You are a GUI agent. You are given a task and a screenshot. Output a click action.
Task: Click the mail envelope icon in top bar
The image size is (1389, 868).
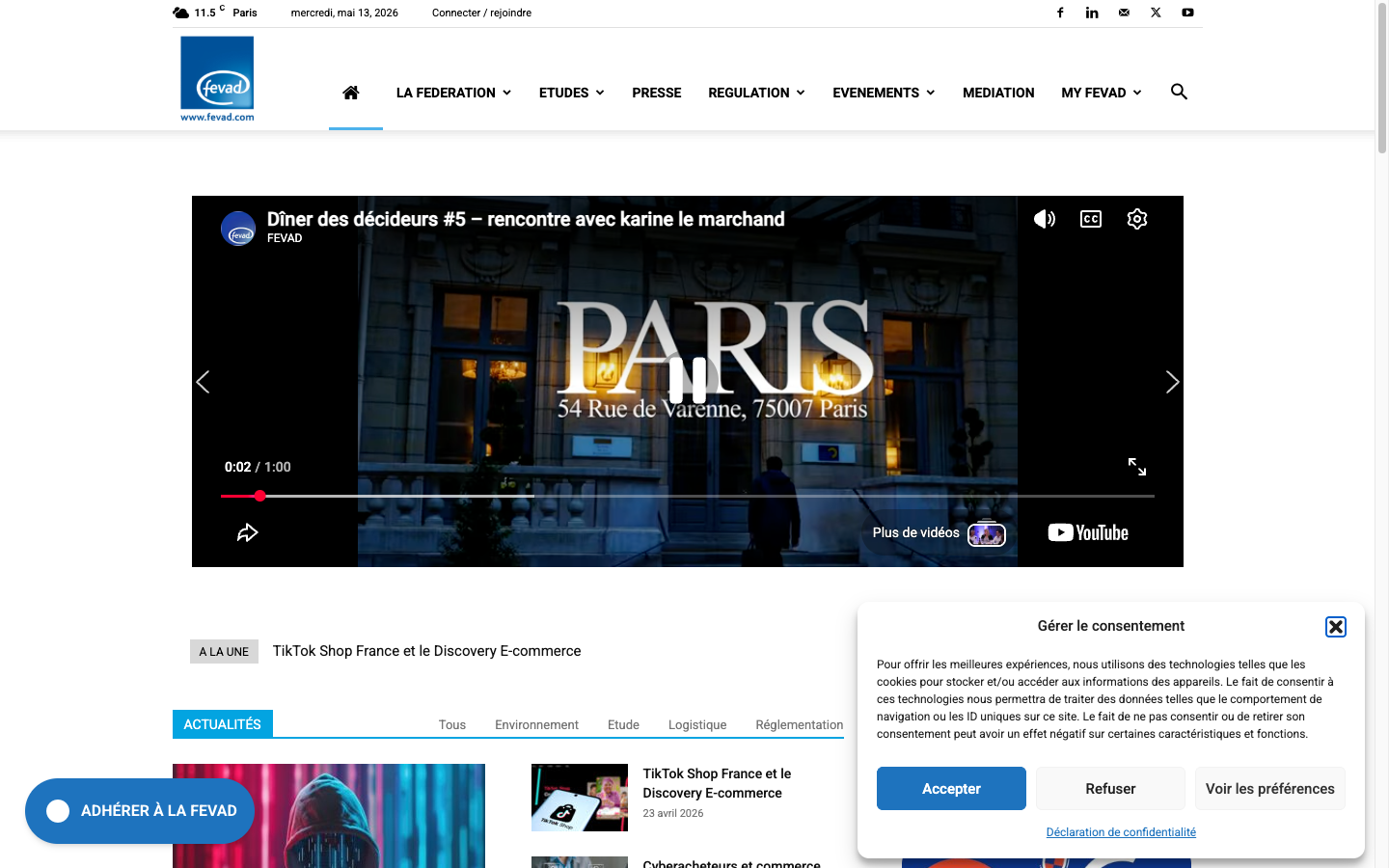pos(1124,13)
